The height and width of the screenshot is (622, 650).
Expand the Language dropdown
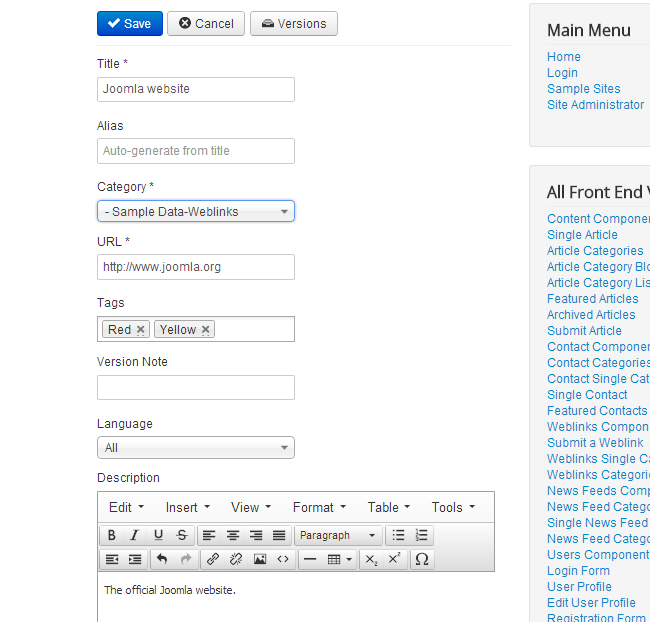(x=196, y=448)
